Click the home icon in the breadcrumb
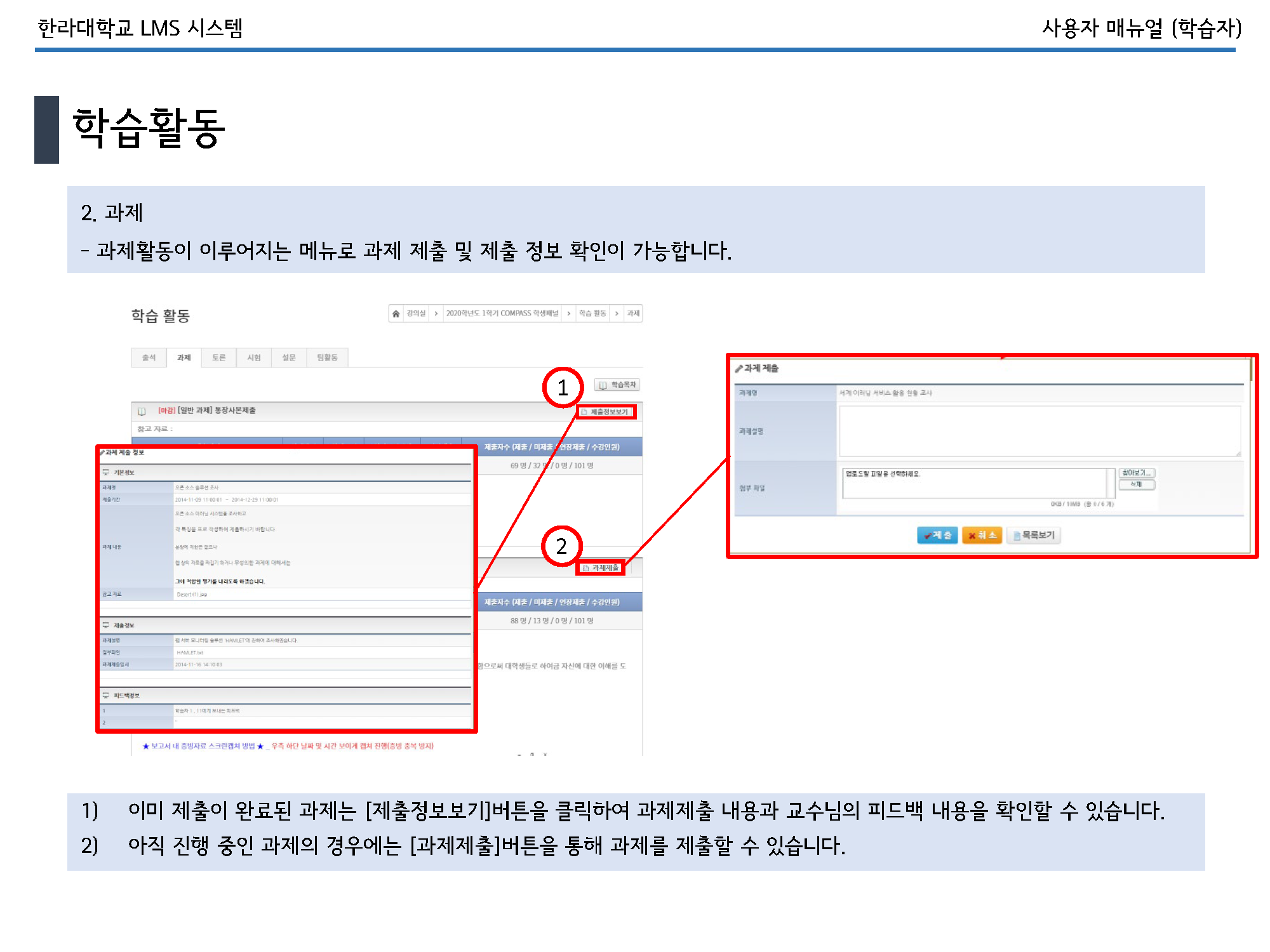This screenshot has width=1270, height=952. pos(396,314)
